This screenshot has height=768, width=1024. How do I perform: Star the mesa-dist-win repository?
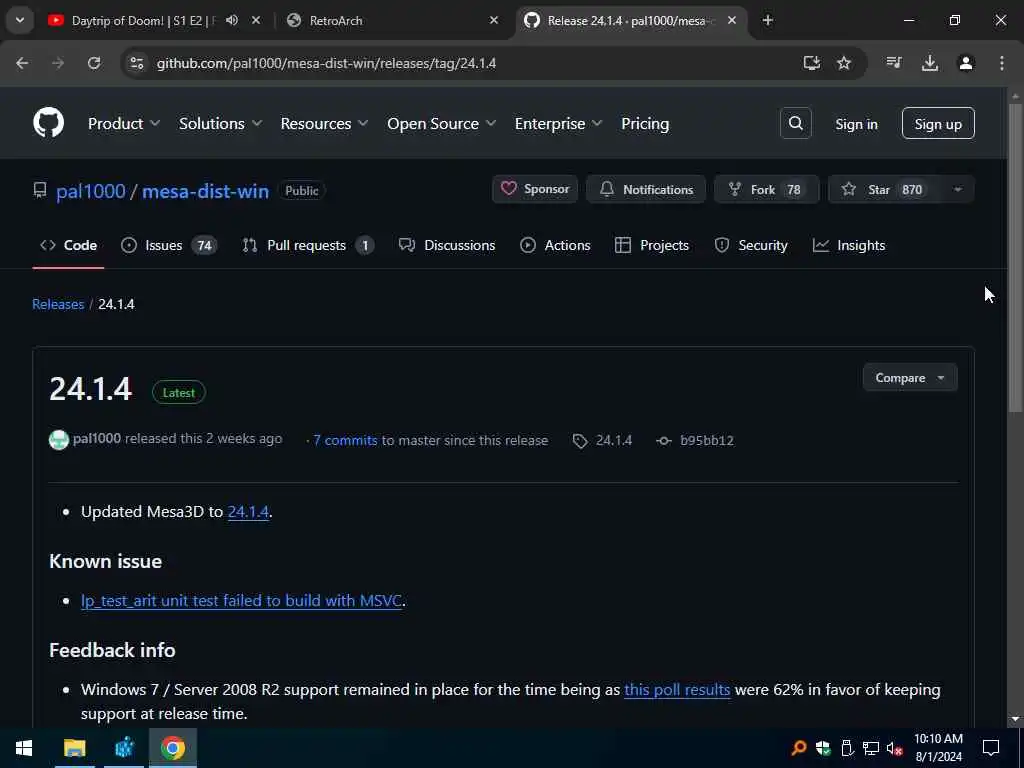pyautogui.click(x=885, y=189)
